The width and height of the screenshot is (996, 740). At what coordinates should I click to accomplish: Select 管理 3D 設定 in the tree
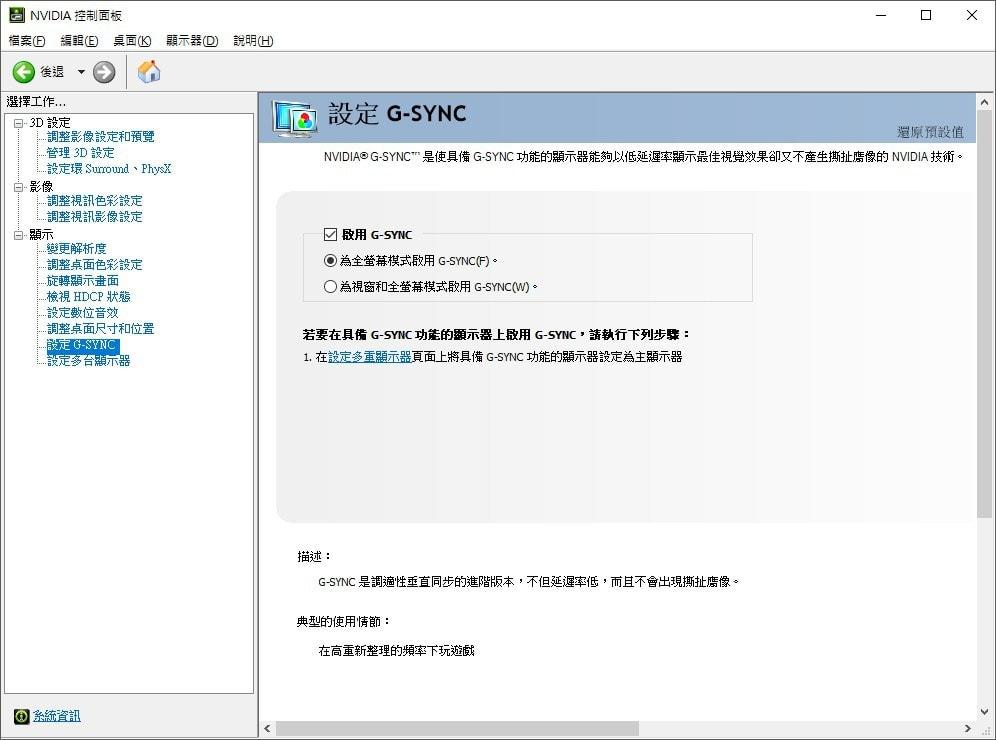(x=81, y=152)
